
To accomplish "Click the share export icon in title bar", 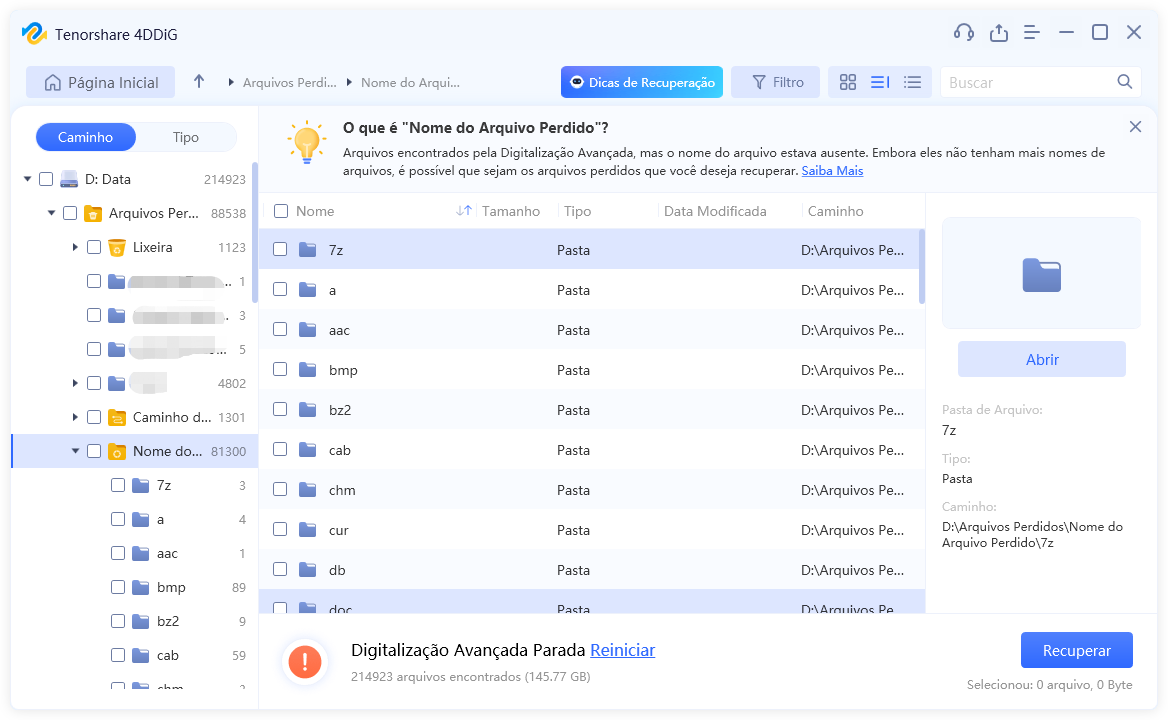I will click(x=998, y=32).
